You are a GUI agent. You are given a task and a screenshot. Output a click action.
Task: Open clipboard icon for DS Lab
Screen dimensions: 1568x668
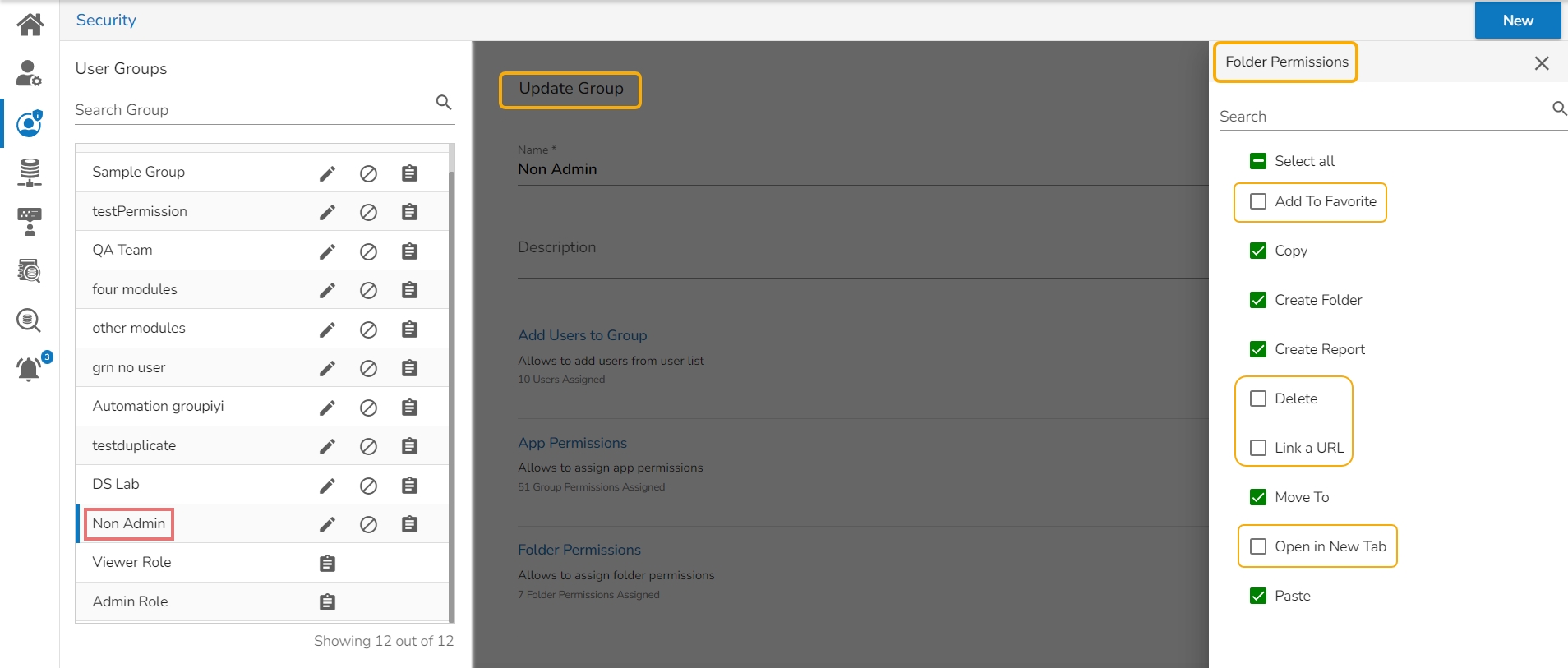coord(409,486)
